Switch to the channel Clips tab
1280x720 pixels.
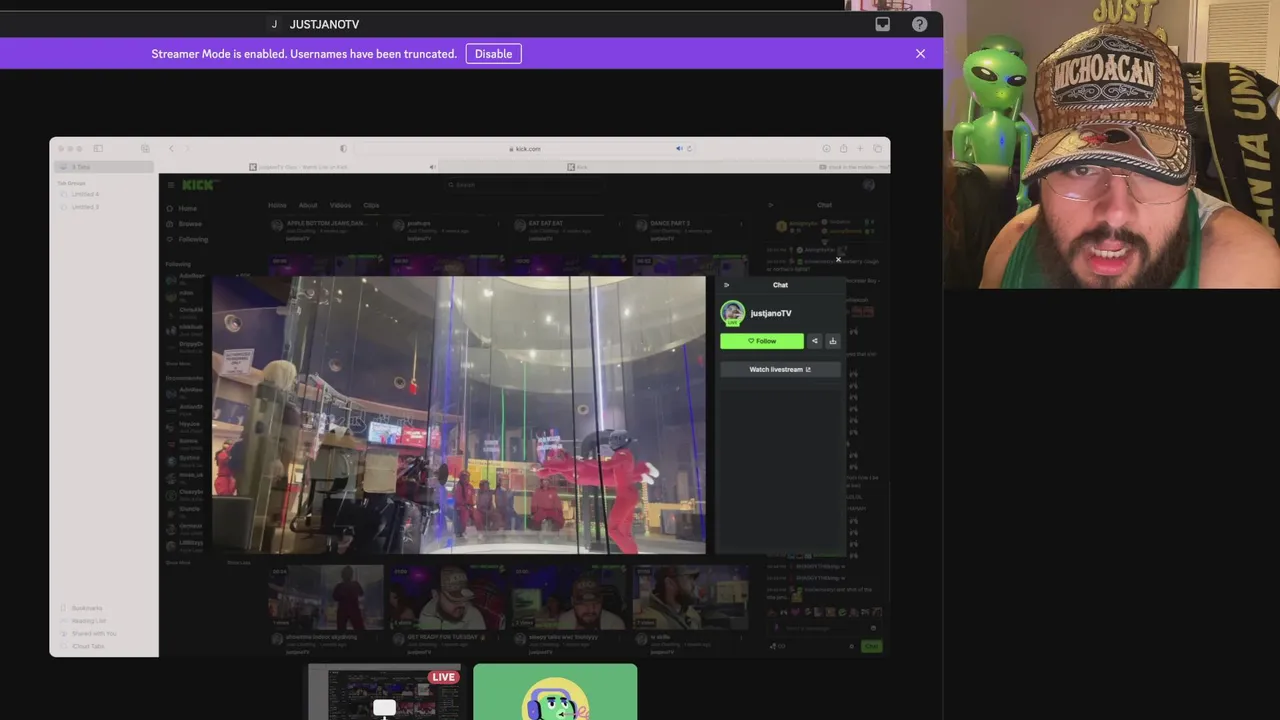click(371, 205)
